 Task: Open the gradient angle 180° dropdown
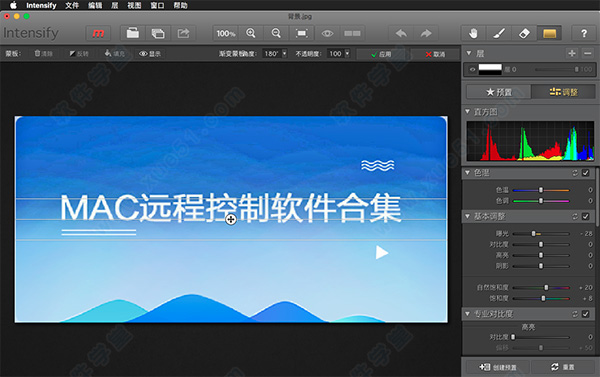coord(284,54)
